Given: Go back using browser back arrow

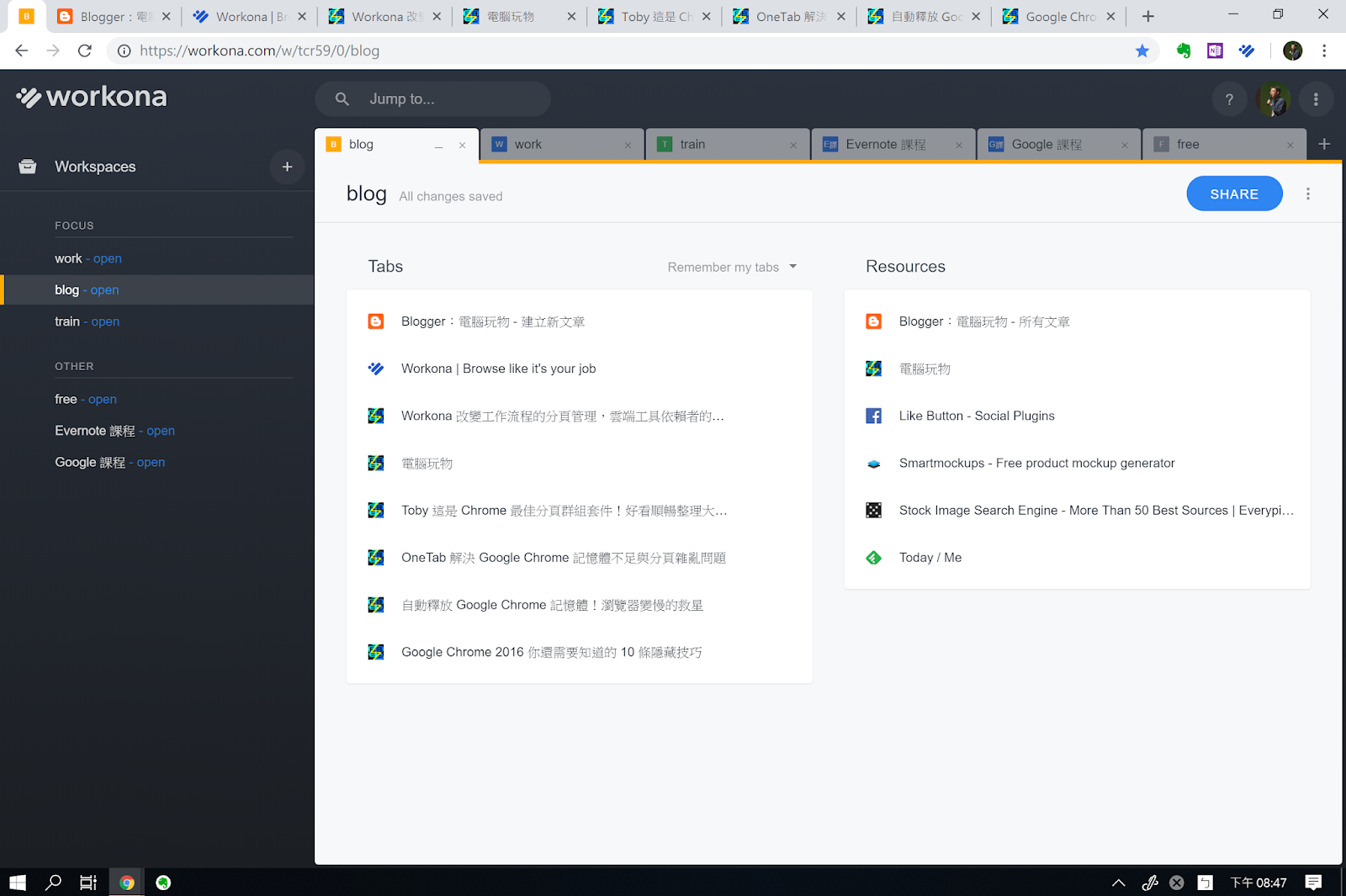Looking at the screenshot, I should [x=22, y=50].
